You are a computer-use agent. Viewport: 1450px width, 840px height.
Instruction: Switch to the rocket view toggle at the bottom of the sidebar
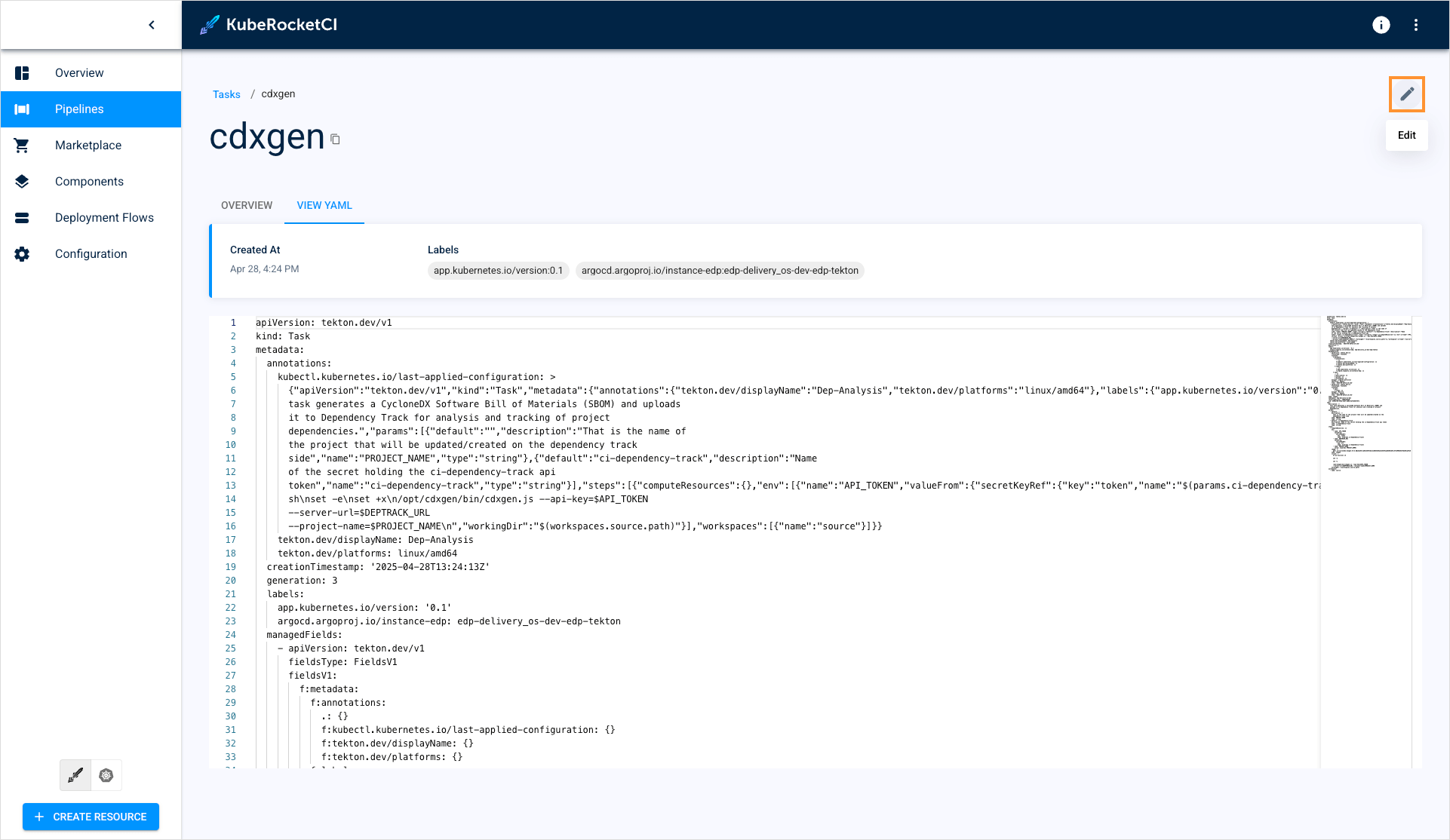[x=75, y=775]
